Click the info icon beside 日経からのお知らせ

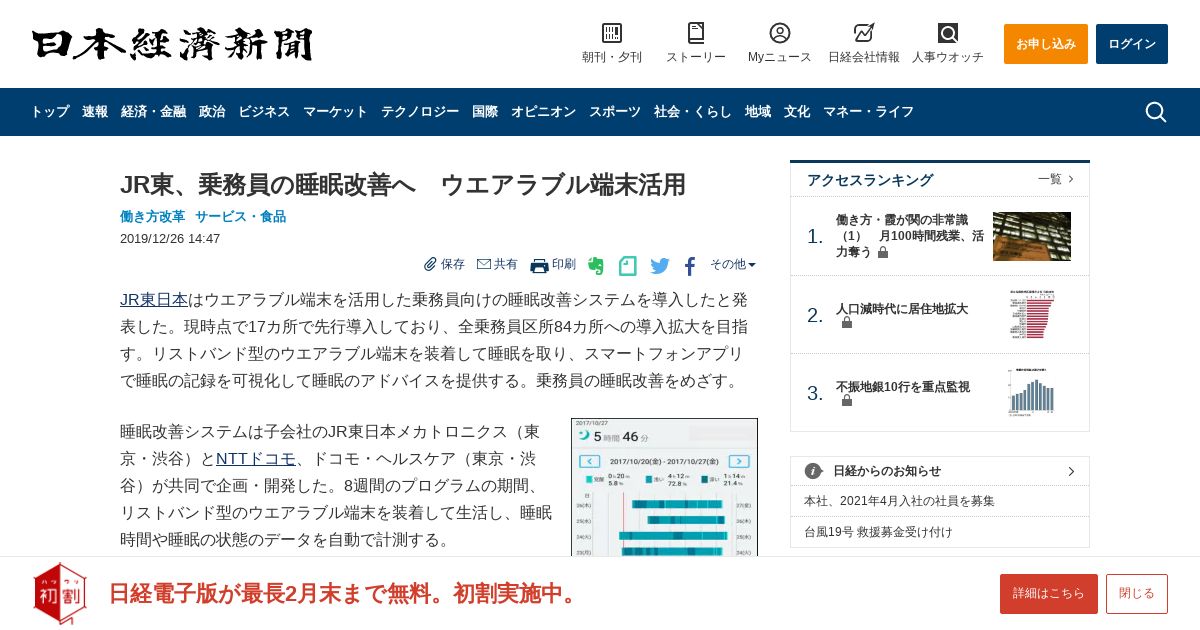pyautogui.click(x=814, y=471)
